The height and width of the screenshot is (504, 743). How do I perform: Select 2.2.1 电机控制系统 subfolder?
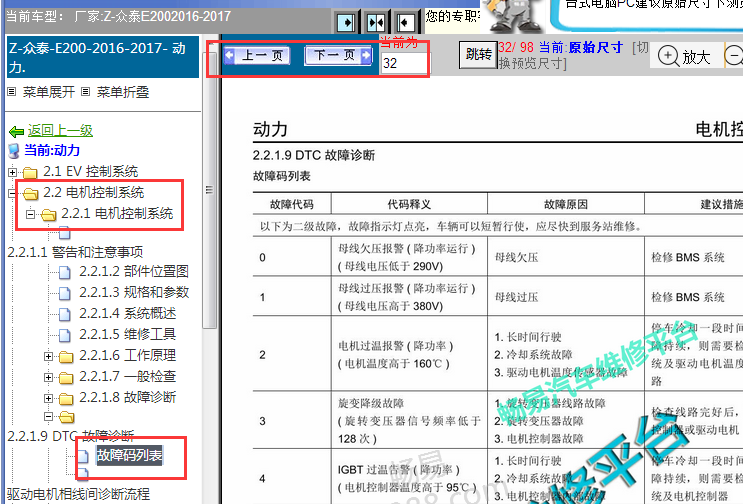[118, 214]
